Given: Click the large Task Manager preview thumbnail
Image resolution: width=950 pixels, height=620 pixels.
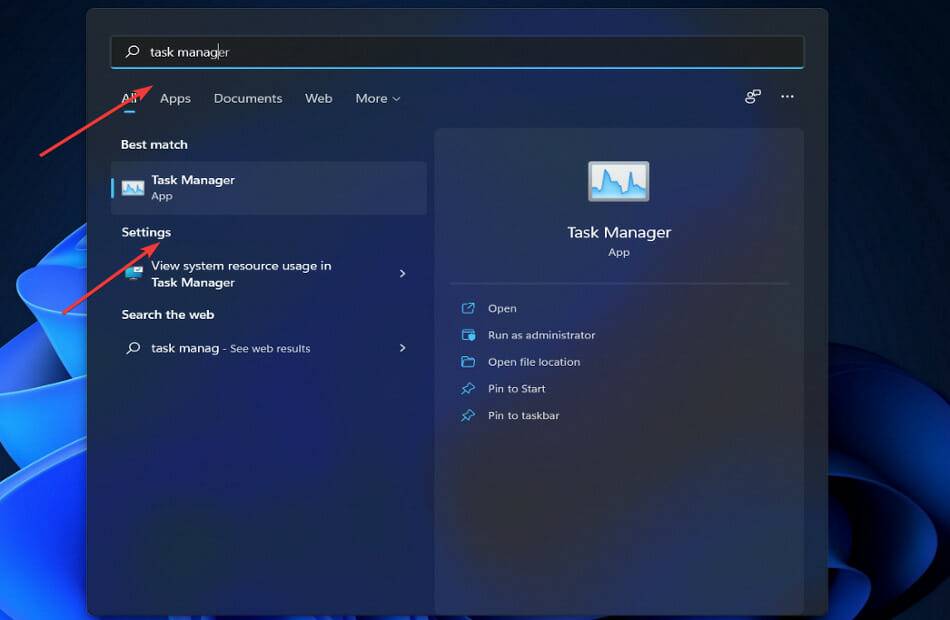Looking at the screenshot, I should 618,181.
